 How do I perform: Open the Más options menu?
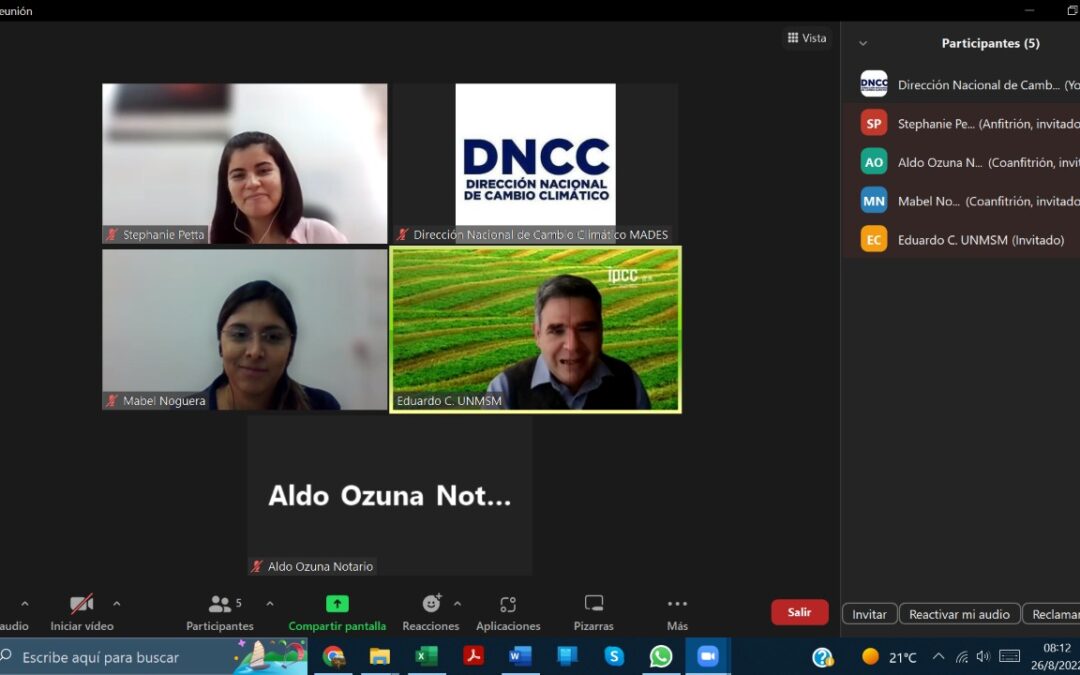click(676, 612)
